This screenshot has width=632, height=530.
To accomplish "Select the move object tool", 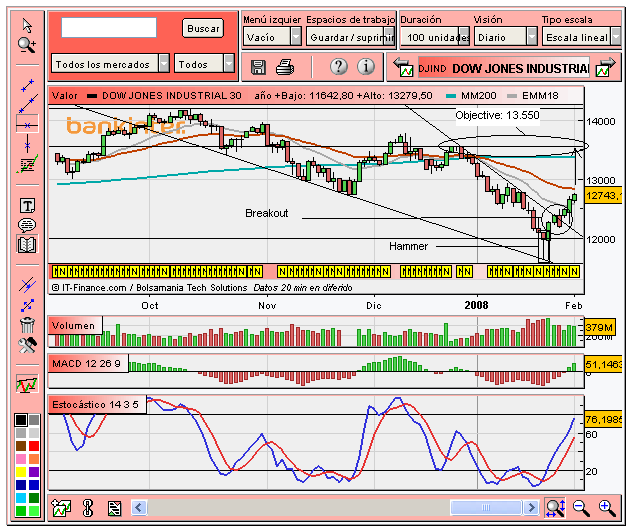I will click(27, 306).
